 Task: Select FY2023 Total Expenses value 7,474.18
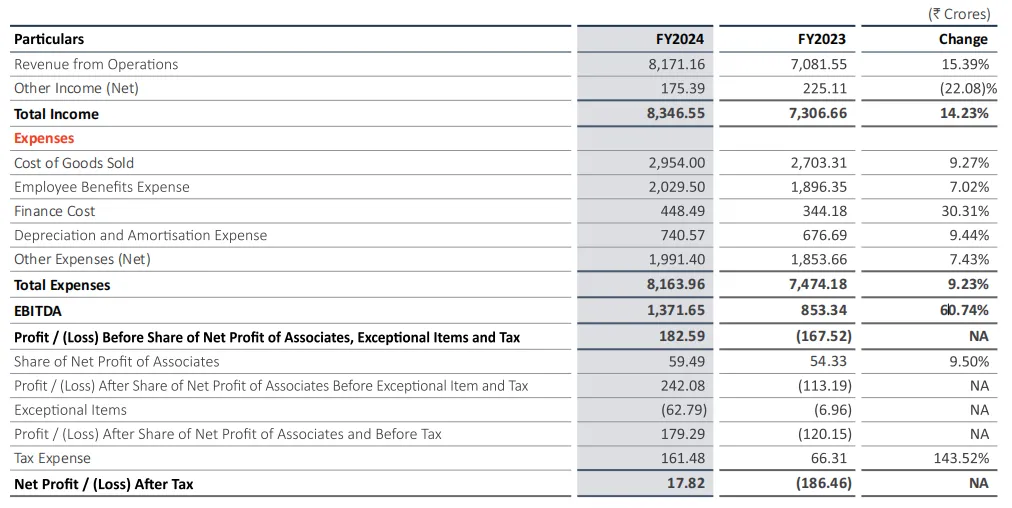tap(818, 285)
